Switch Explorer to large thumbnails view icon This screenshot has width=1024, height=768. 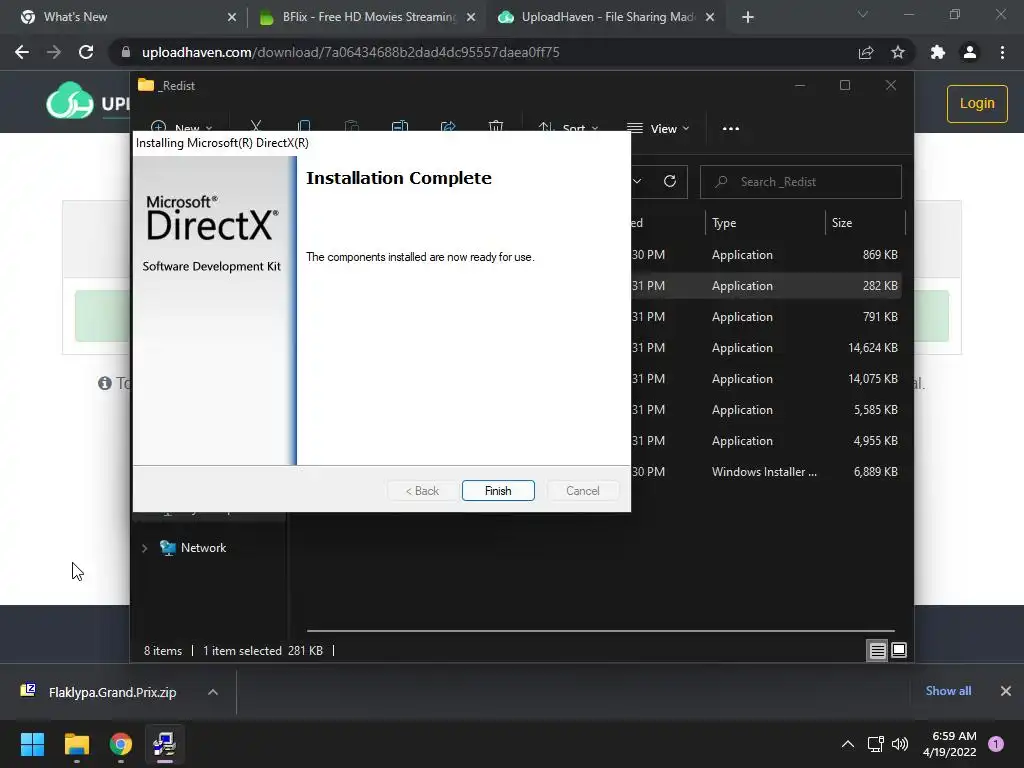pos(899,650)
